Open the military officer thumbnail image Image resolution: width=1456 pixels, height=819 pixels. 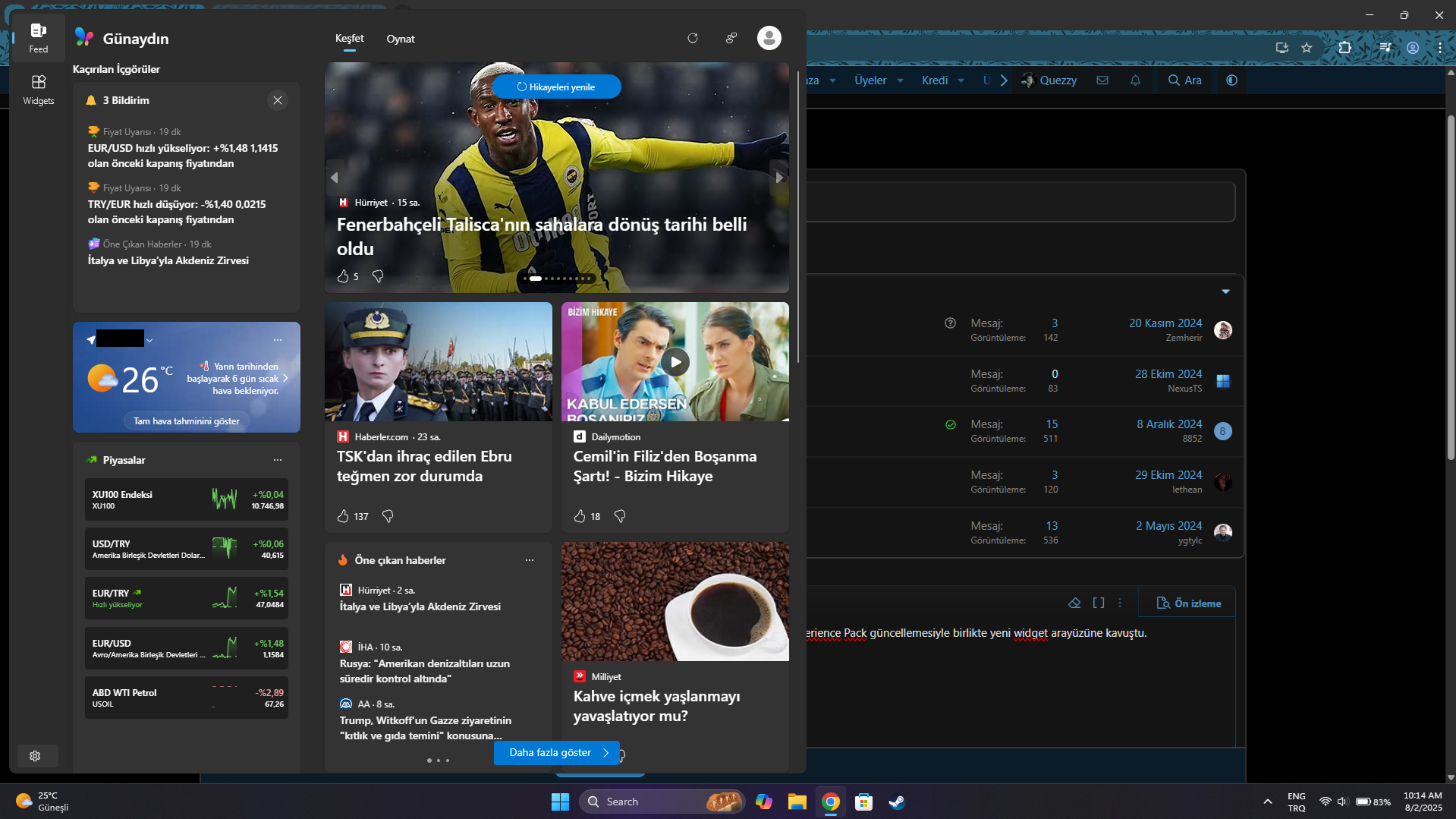click(x=439, y=361)
